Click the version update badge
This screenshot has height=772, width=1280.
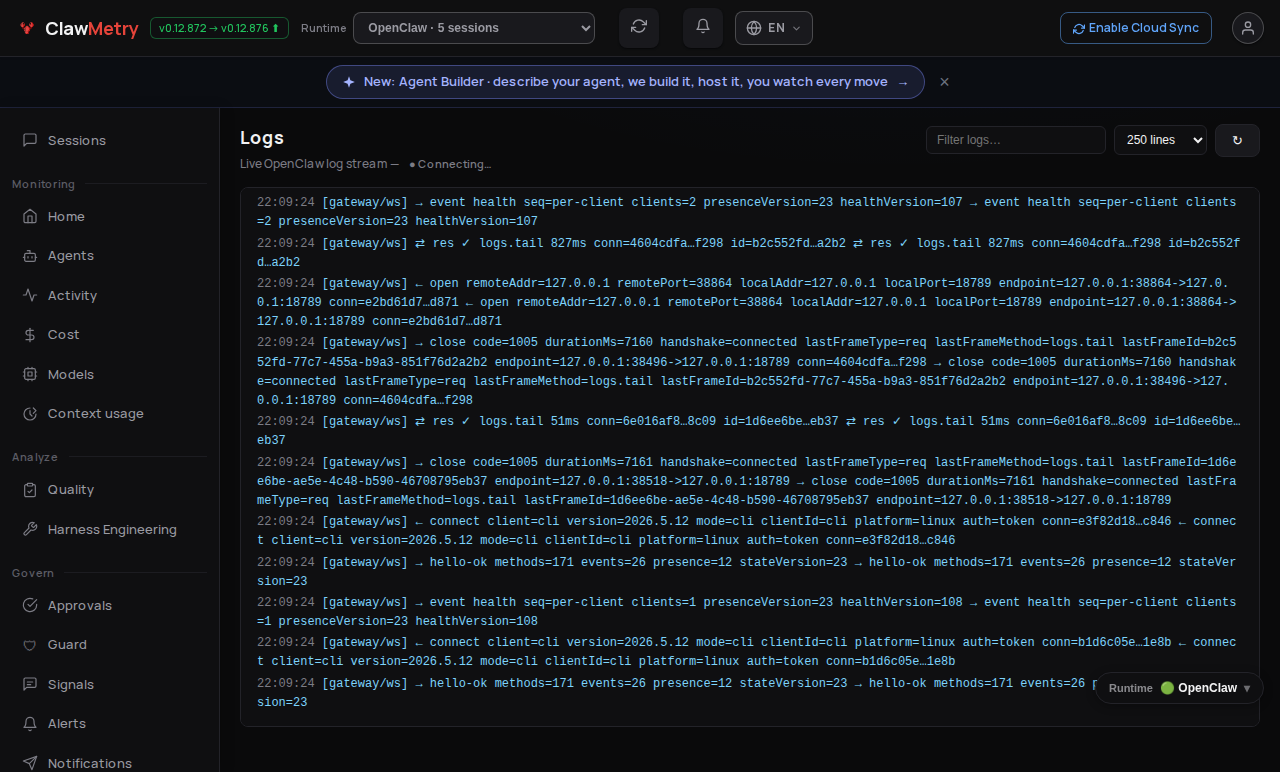click(219, 28)
